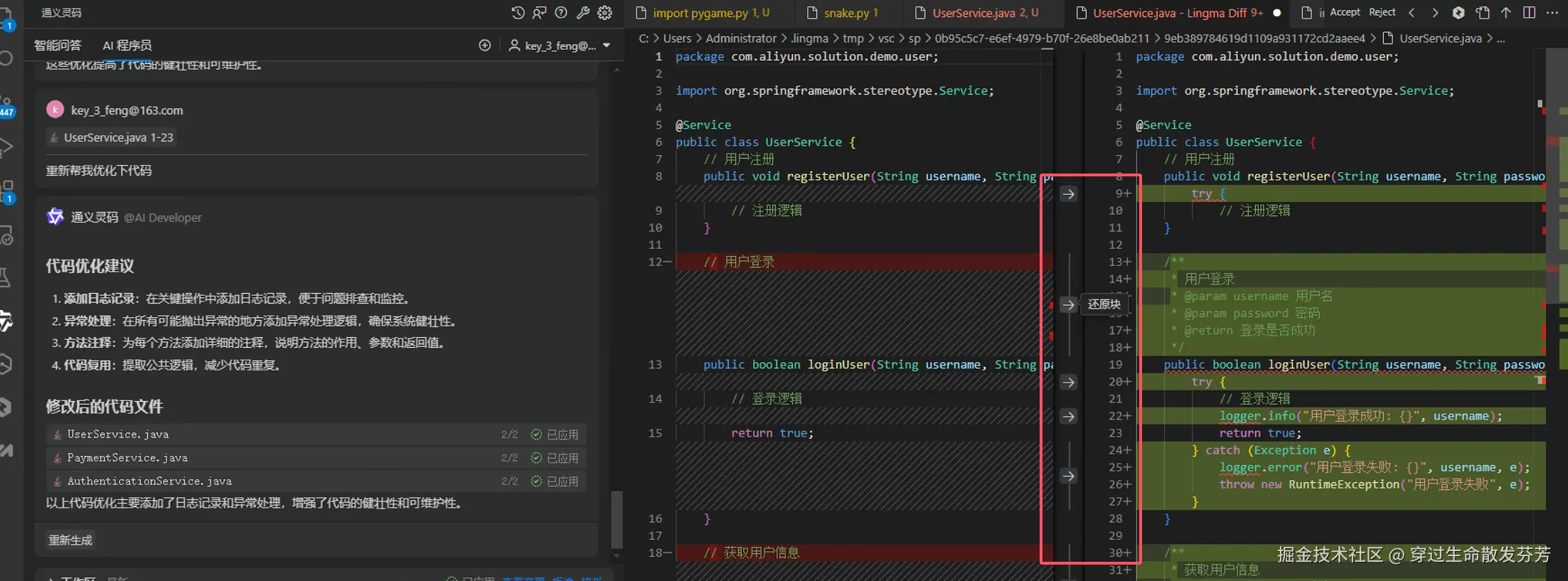The width and height of the screenshot is (1568, 581).
Task: Expand the key_3_feng account dropdown
Action: pos(607,46)
